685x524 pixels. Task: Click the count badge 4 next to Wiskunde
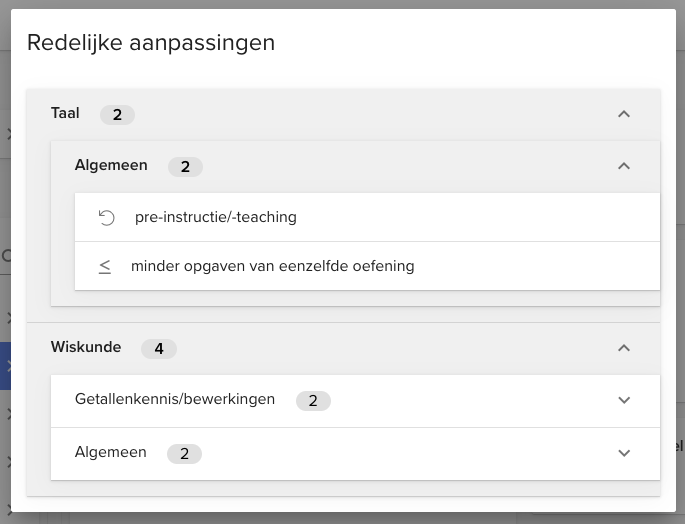(159, 349)
